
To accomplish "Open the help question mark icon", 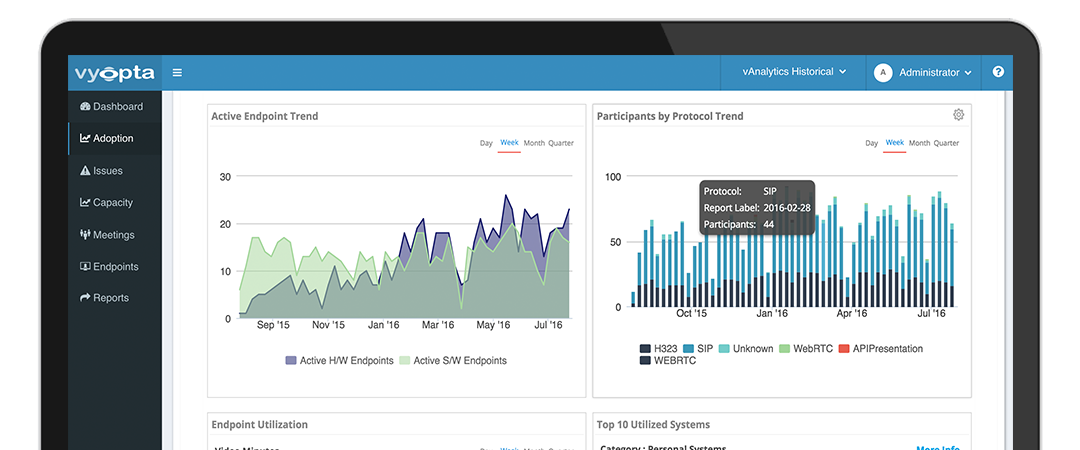I will pos(998,72).
